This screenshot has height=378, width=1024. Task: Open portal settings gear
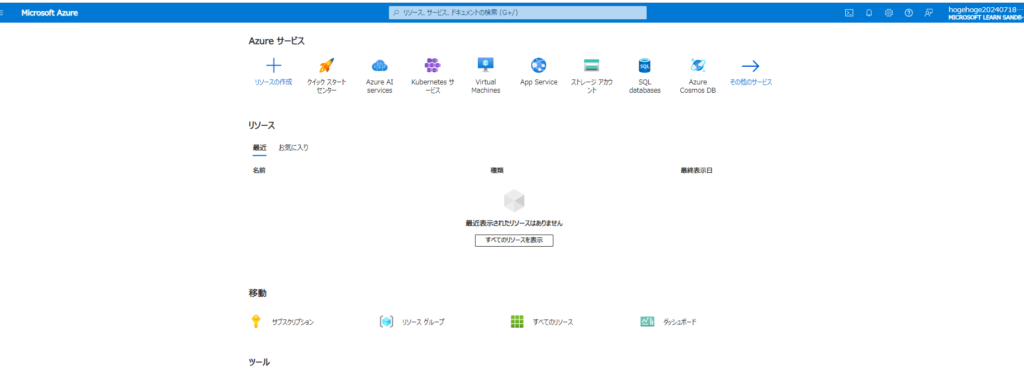click(889, 12)
